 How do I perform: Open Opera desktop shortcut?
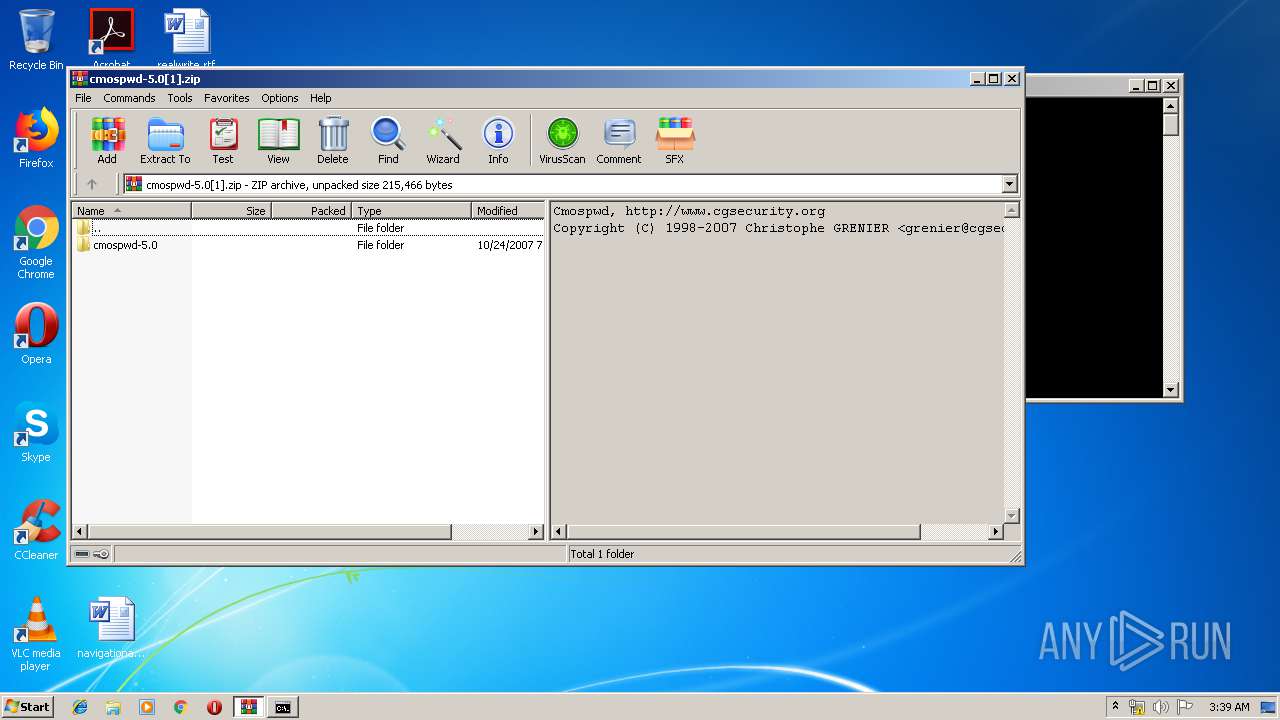coord(36,334)
